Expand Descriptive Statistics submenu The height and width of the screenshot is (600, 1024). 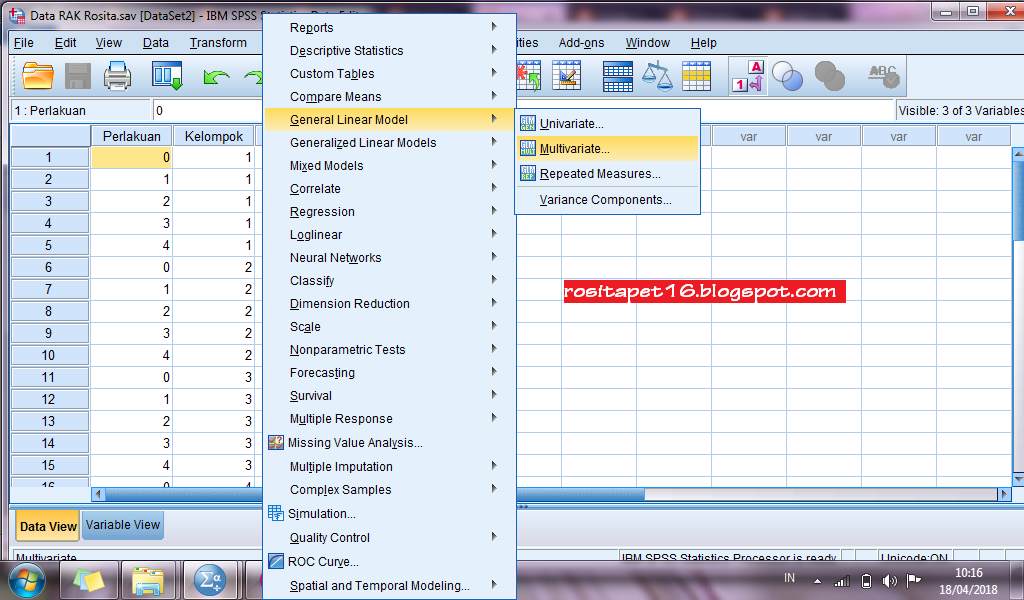click(390, 50)
